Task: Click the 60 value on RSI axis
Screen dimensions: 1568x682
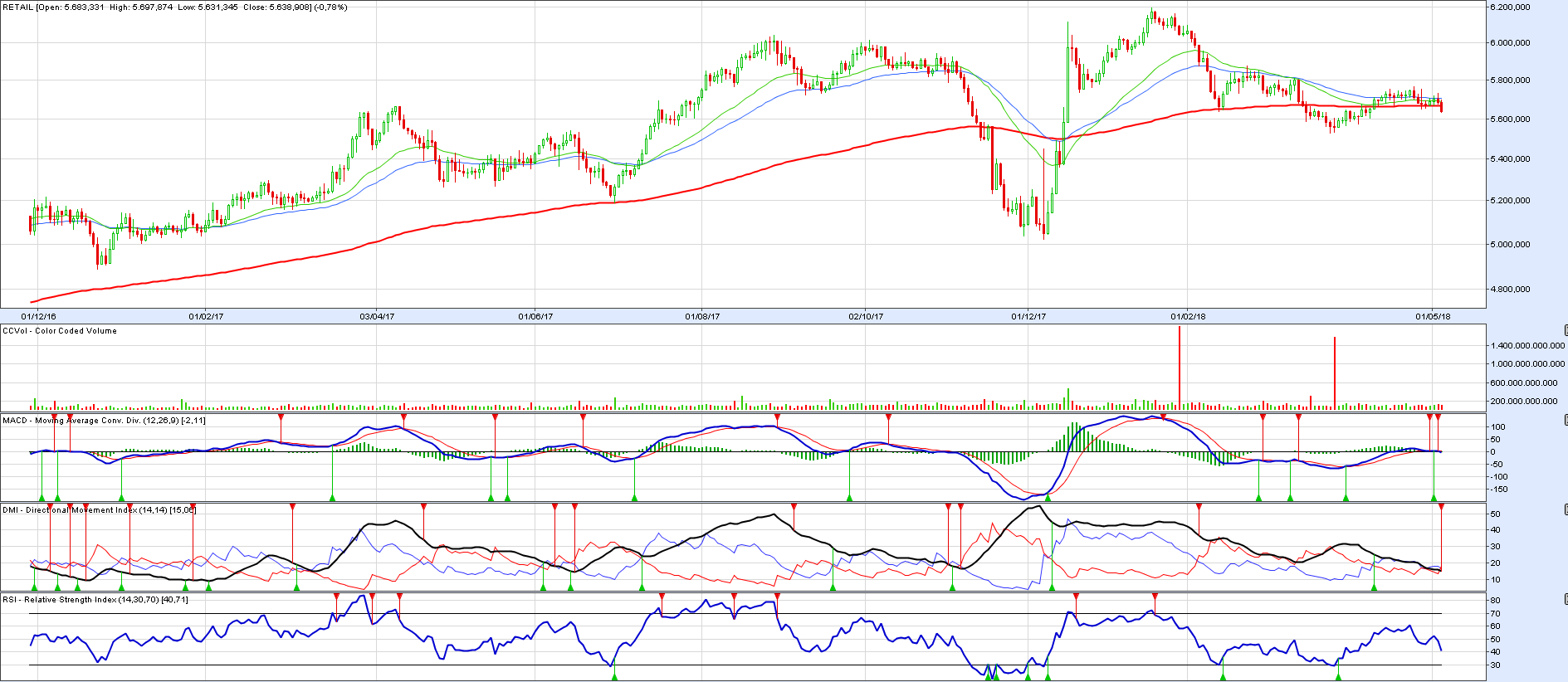Action: (x=1496, y=626)
